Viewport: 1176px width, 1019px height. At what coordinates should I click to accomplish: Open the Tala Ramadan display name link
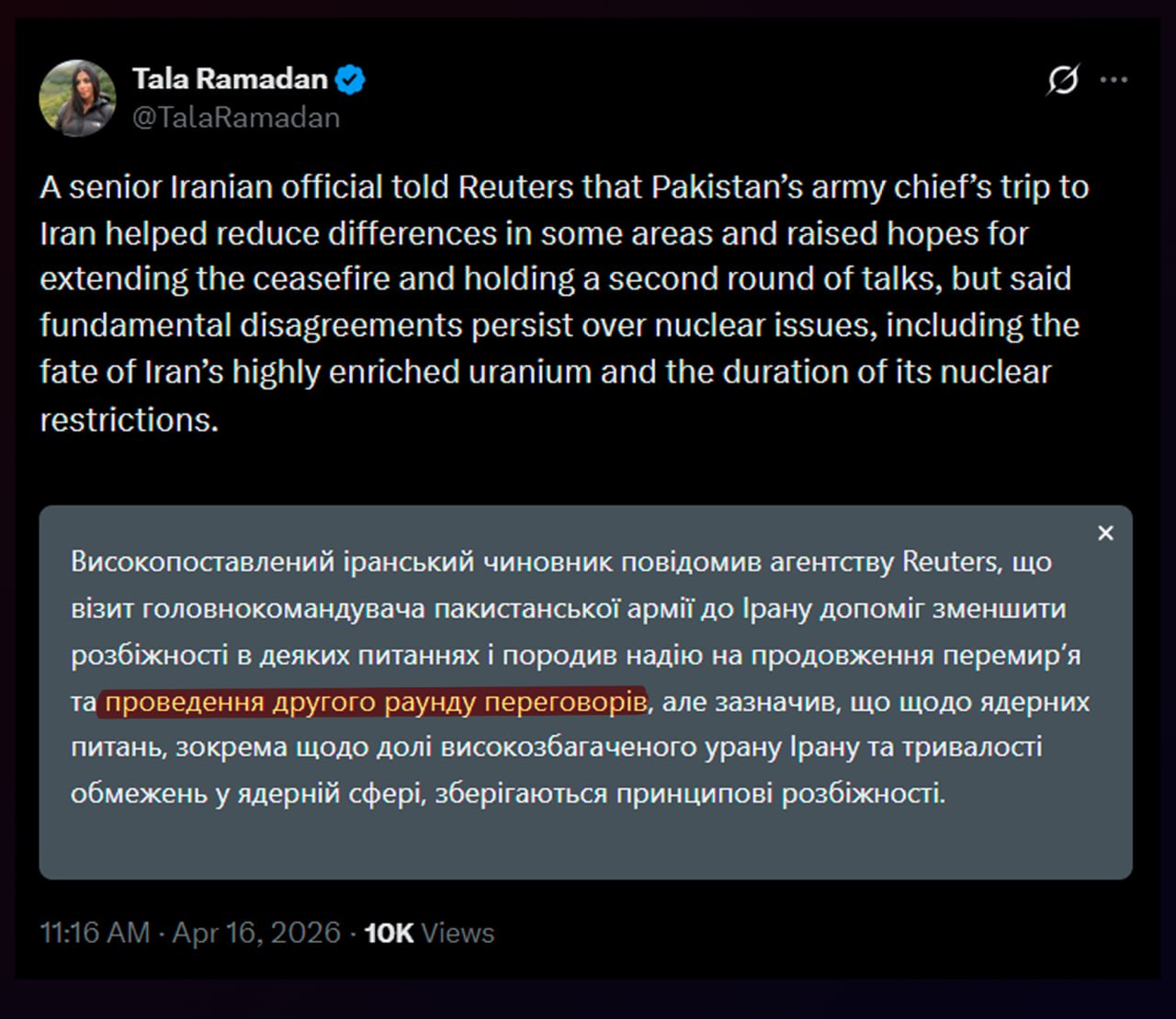pos(230,79)
